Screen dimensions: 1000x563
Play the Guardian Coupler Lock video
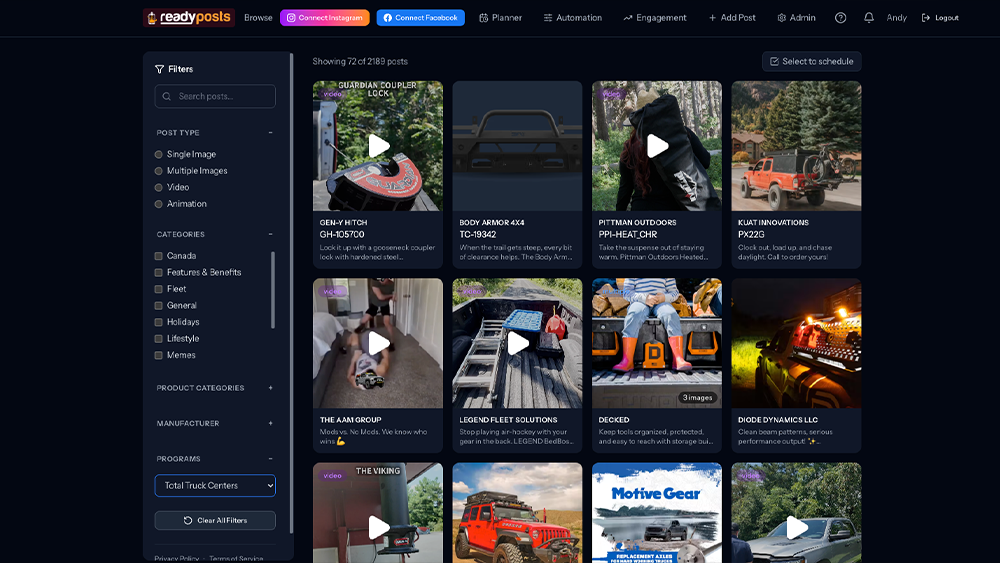click(x=378, y=146)
